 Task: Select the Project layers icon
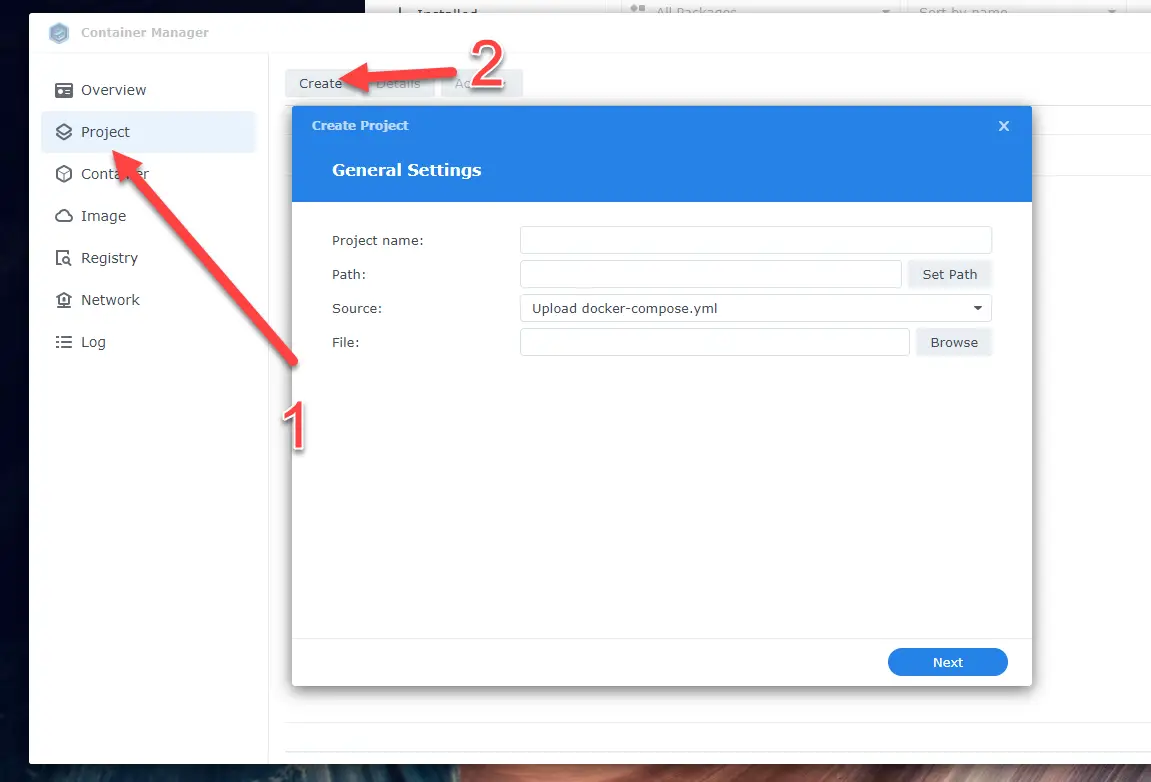(x=64, y=132)
